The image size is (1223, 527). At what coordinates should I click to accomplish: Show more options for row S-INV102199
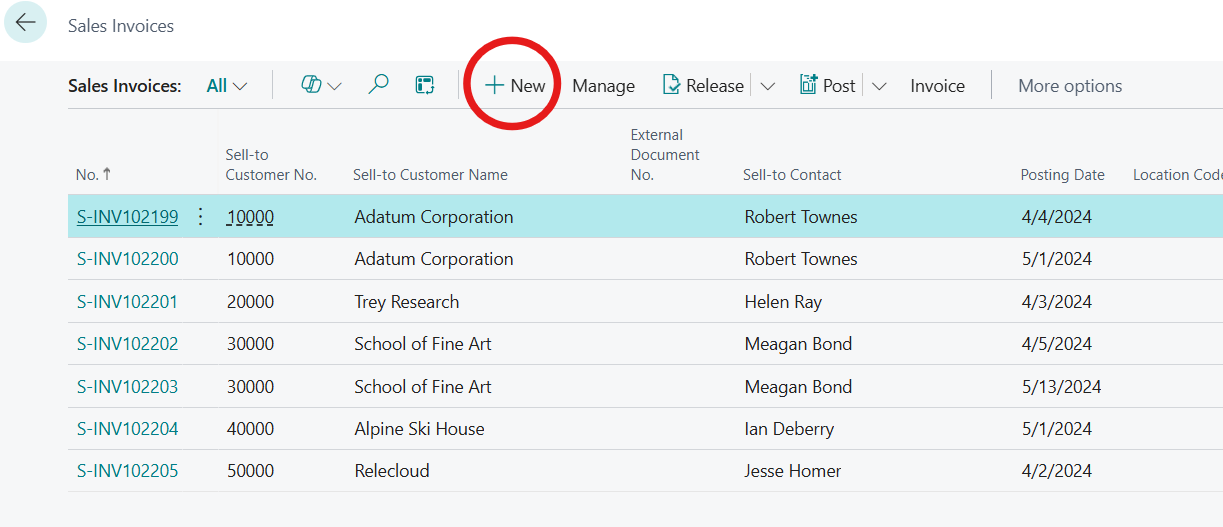[x=200, y=217]
